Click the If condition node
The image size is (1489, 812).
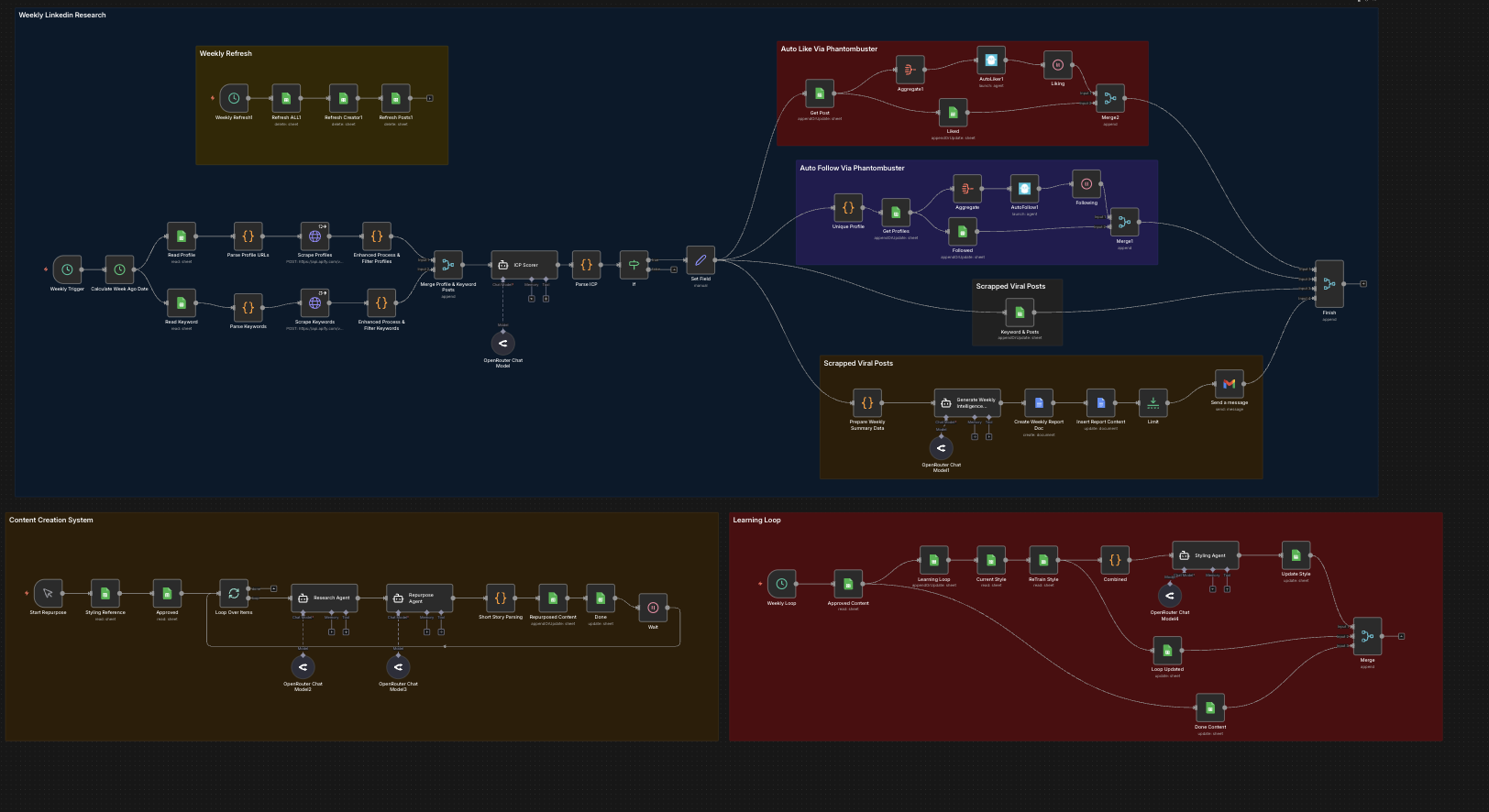tap(634, 265)
